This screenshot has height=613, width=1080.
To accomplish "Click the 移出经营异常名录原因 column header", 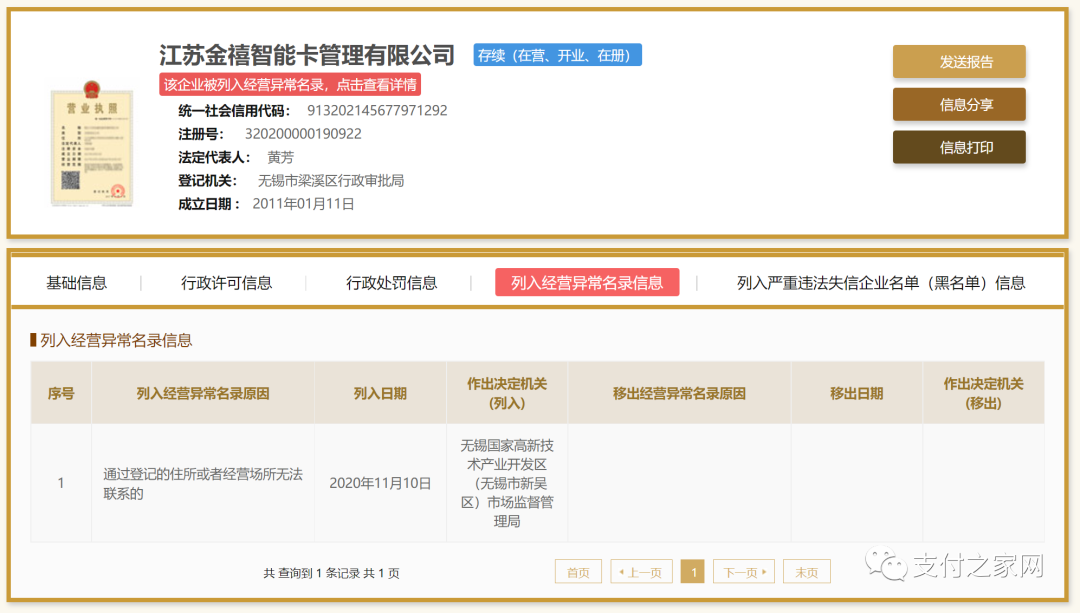I will pos(679,393).
